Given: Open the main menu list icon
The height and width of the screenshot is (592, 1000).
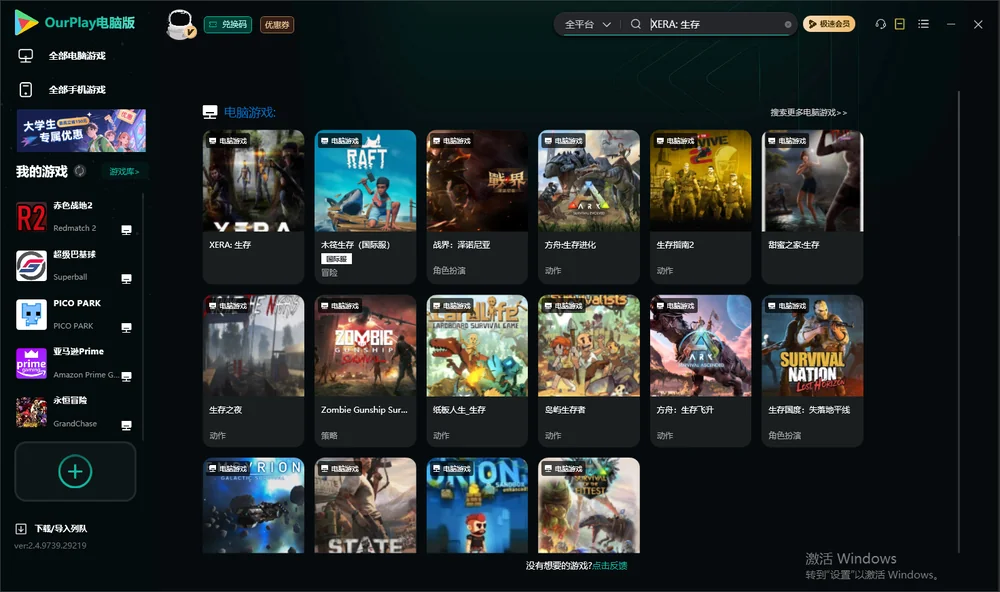Looking at the screenshot, I should click(x=923, y=24).
